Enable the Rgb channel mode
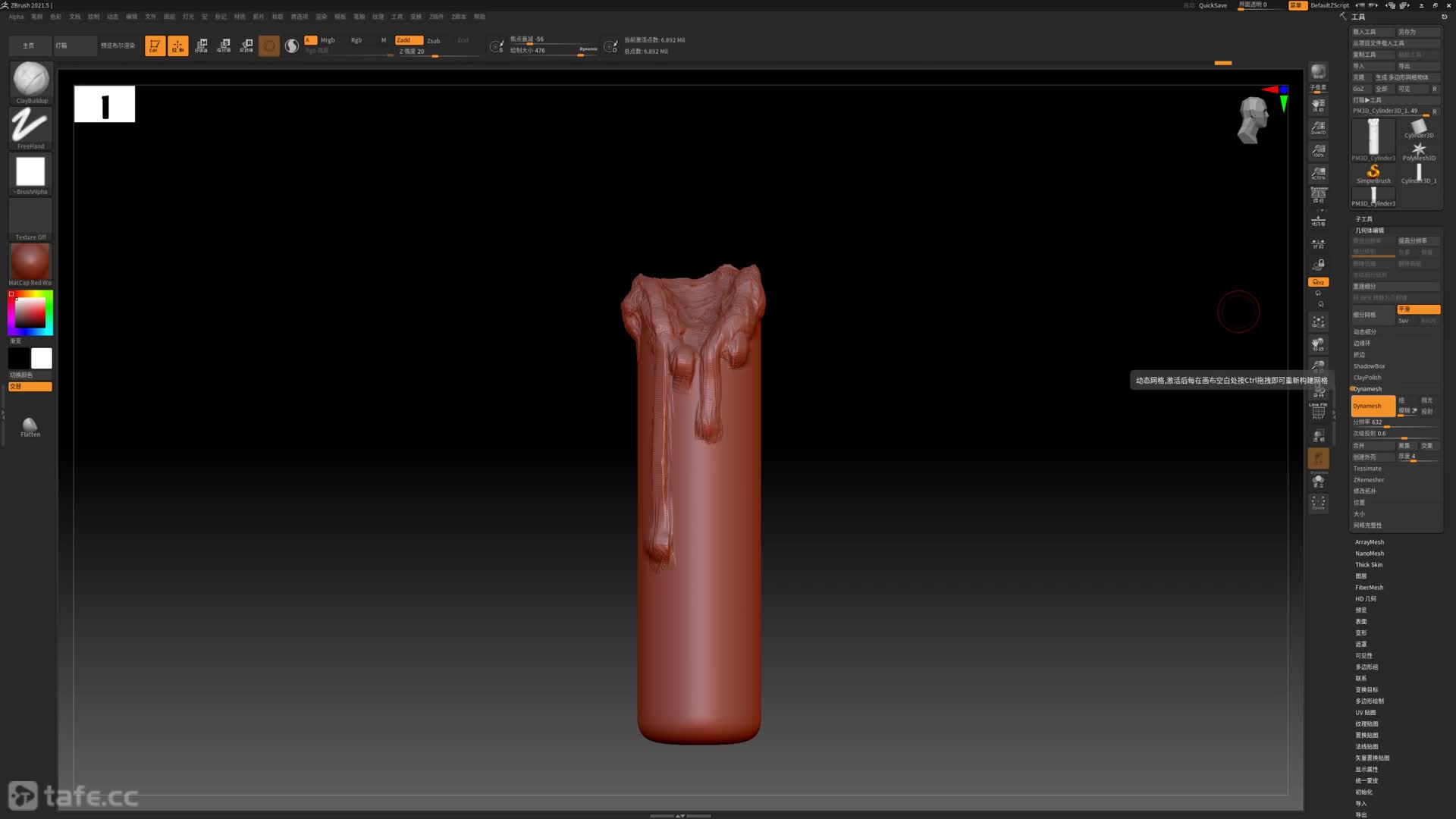The width and height of the screenshot is (1456, 819). [x=356, y=40]
